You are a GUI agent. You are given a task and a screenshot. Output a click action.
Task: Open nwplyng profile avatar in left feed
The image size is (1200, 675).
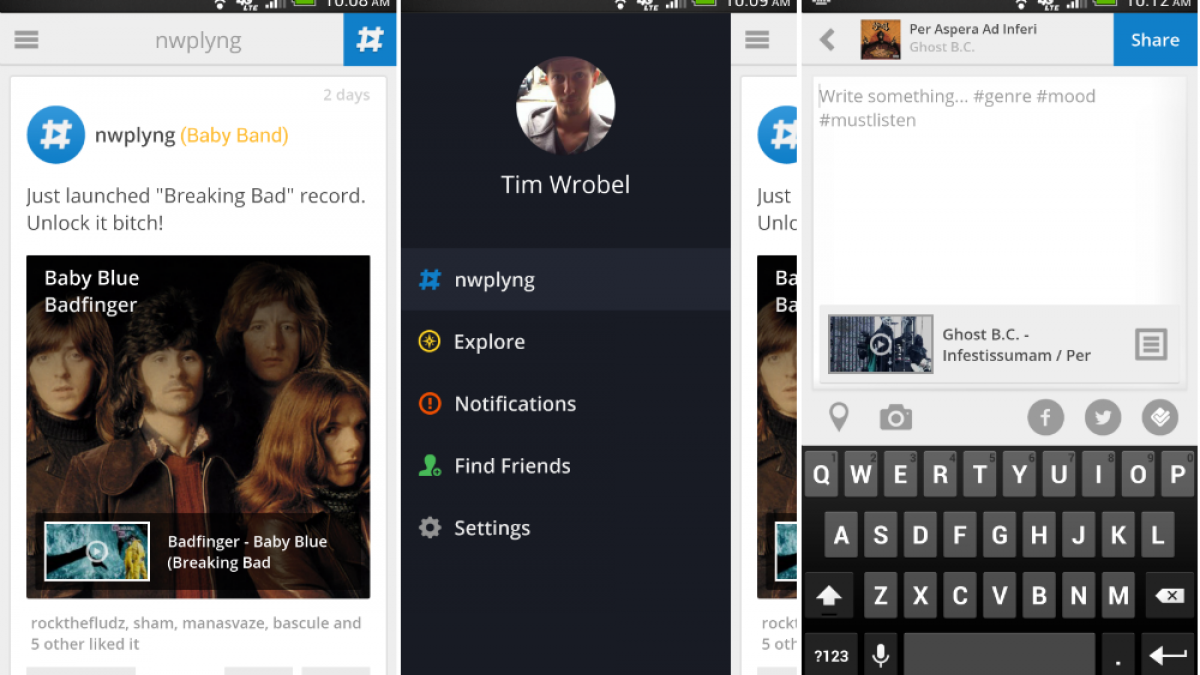[56, 135]
